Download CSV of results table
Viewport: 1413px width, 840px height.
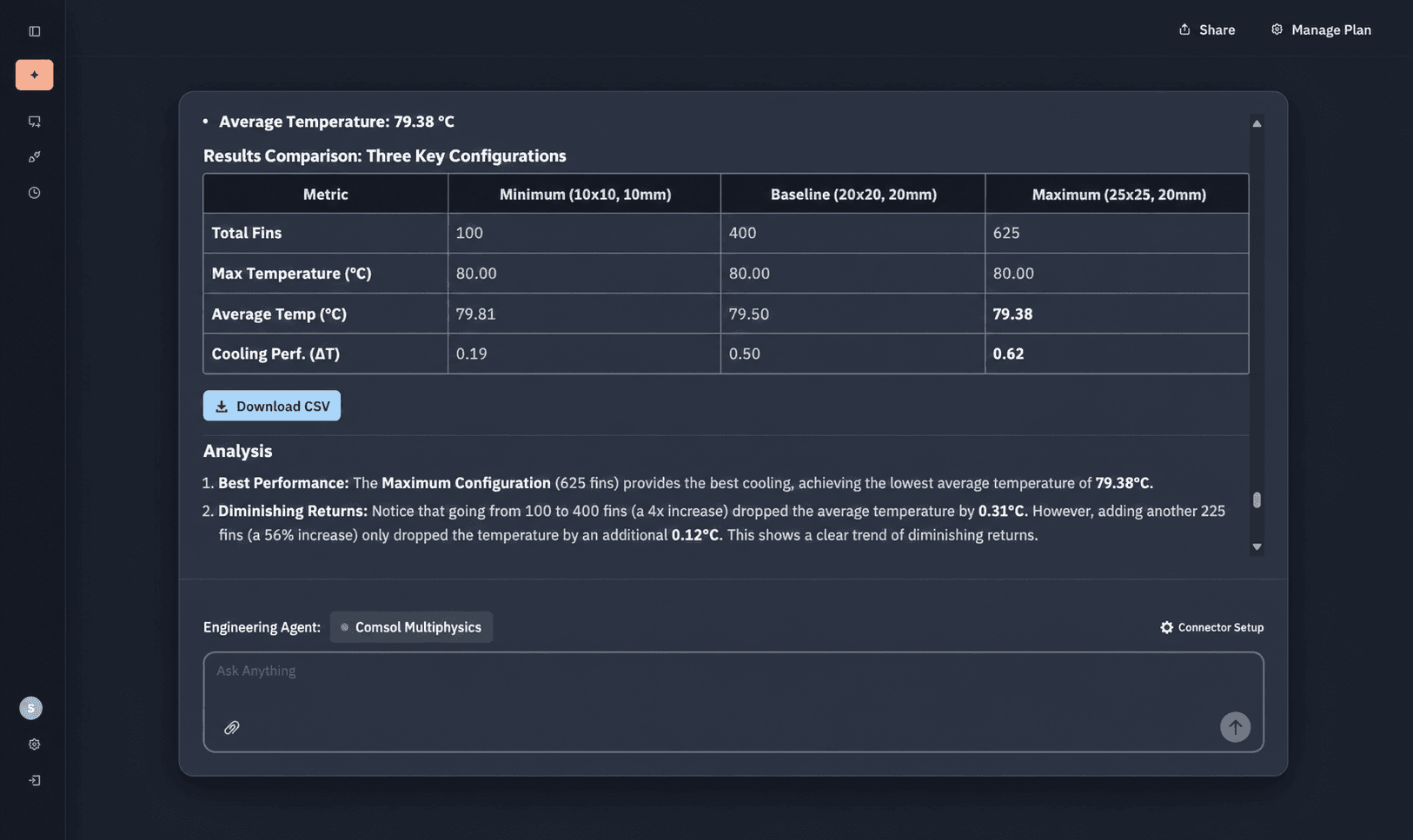tap(272, 406)
